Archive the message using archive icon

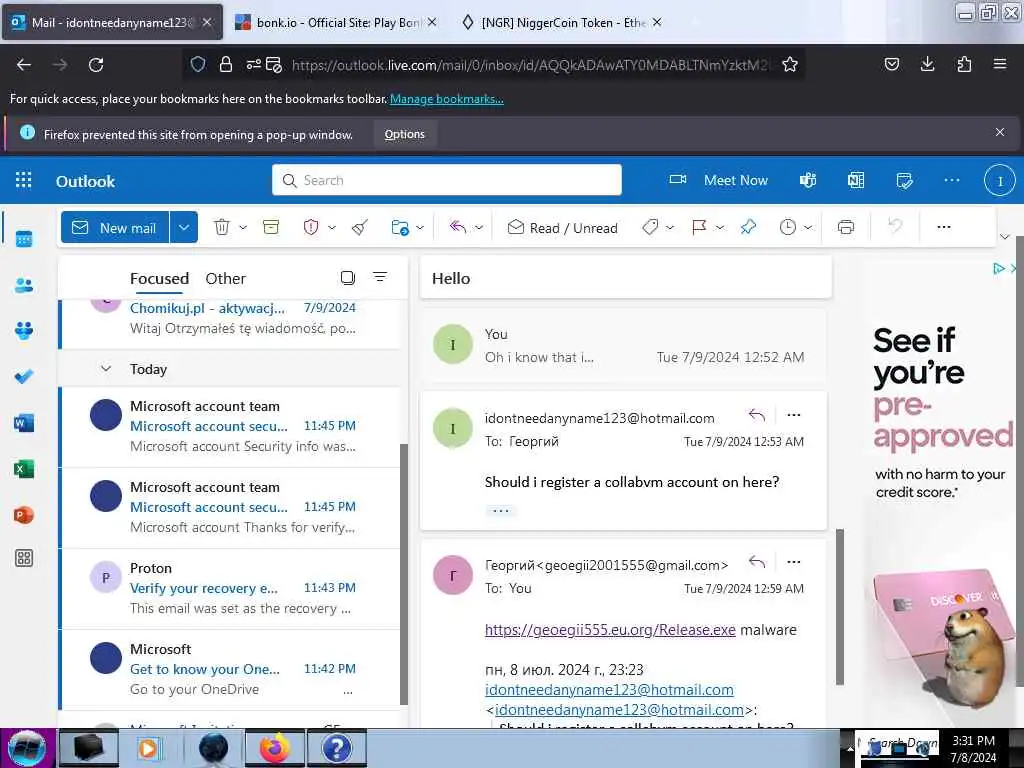[x=271, y=227]
